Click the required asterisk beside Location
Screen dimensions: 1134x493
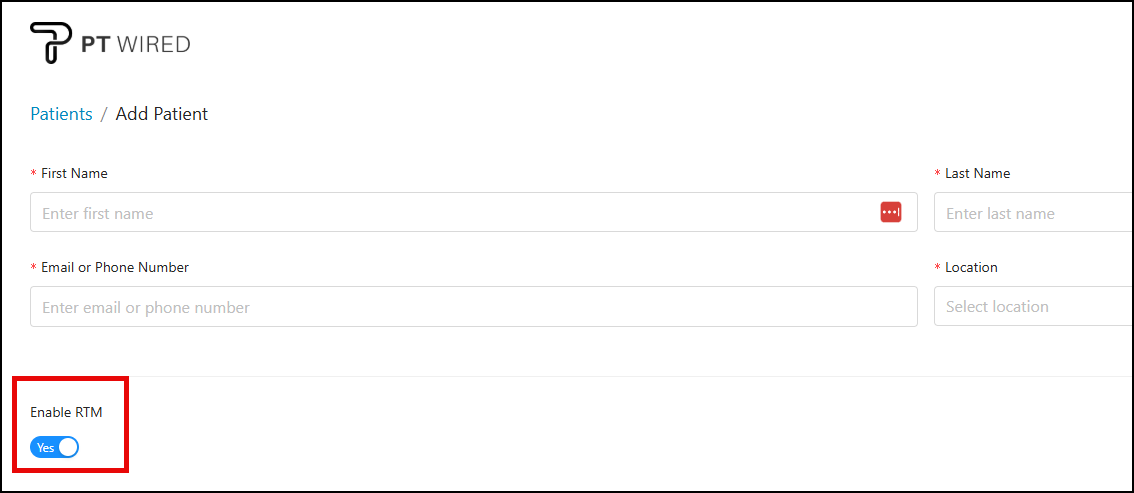coord(938,268)
